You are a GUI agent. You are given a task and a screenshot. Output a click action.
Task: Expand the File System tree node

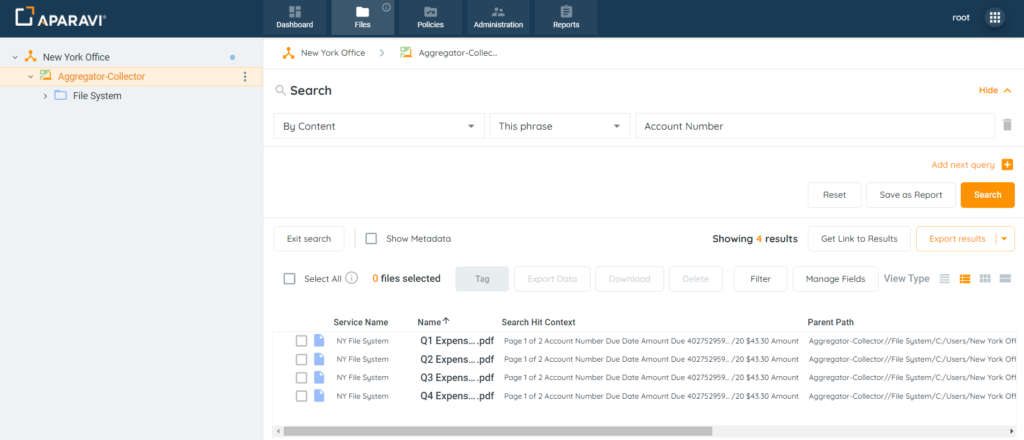pos(45,96)
